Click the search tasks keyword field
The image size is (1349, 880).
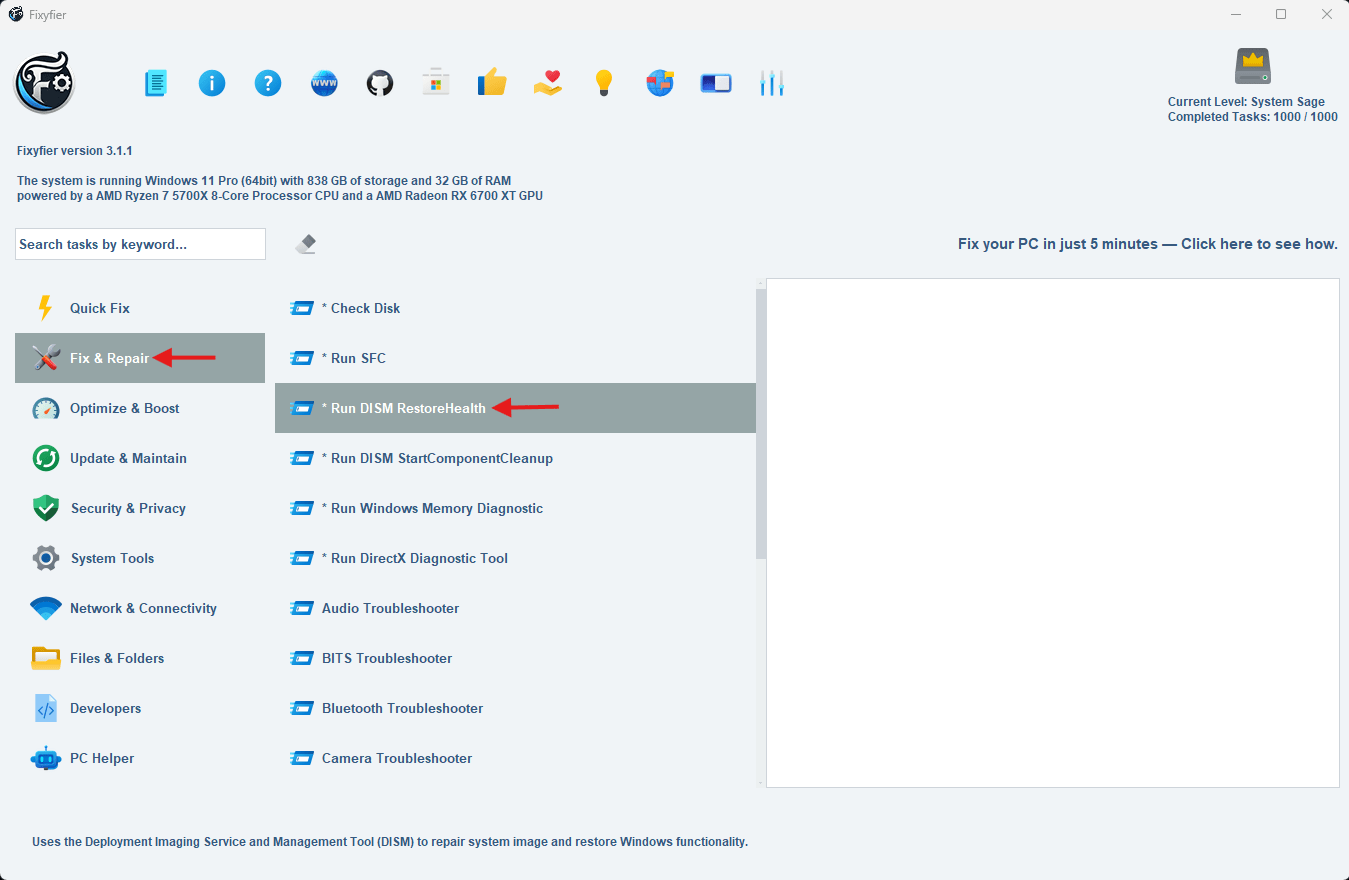140,244
